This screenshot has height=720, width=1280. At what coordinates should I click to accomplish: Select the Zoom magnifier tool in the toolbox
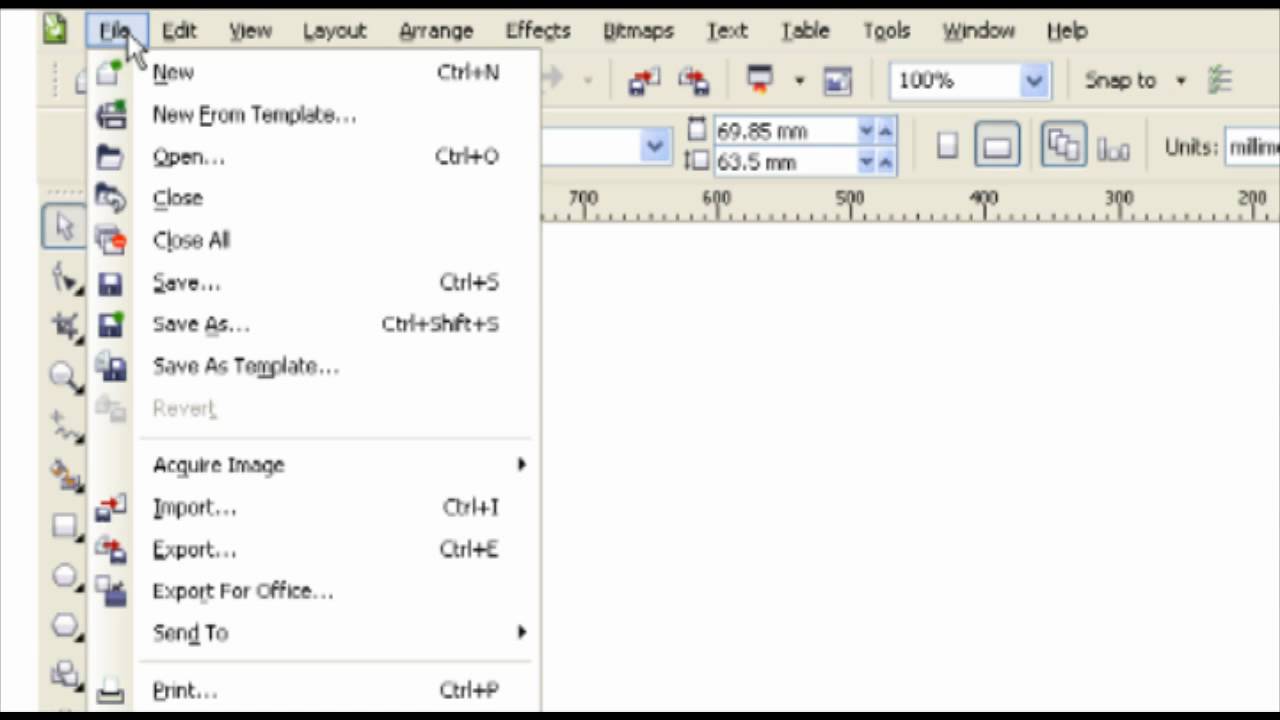pos(66,377)
